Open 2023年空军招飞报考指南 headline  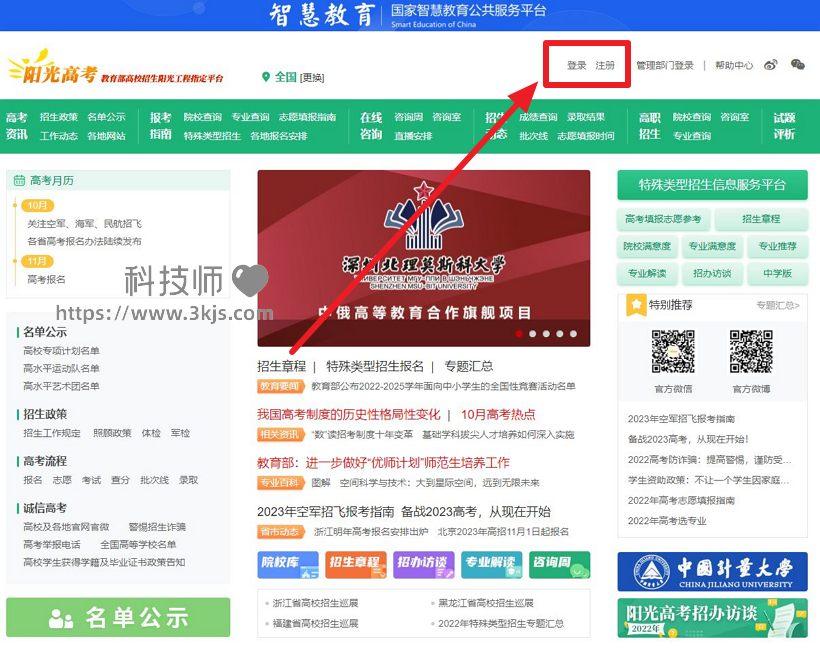(326, 511)
